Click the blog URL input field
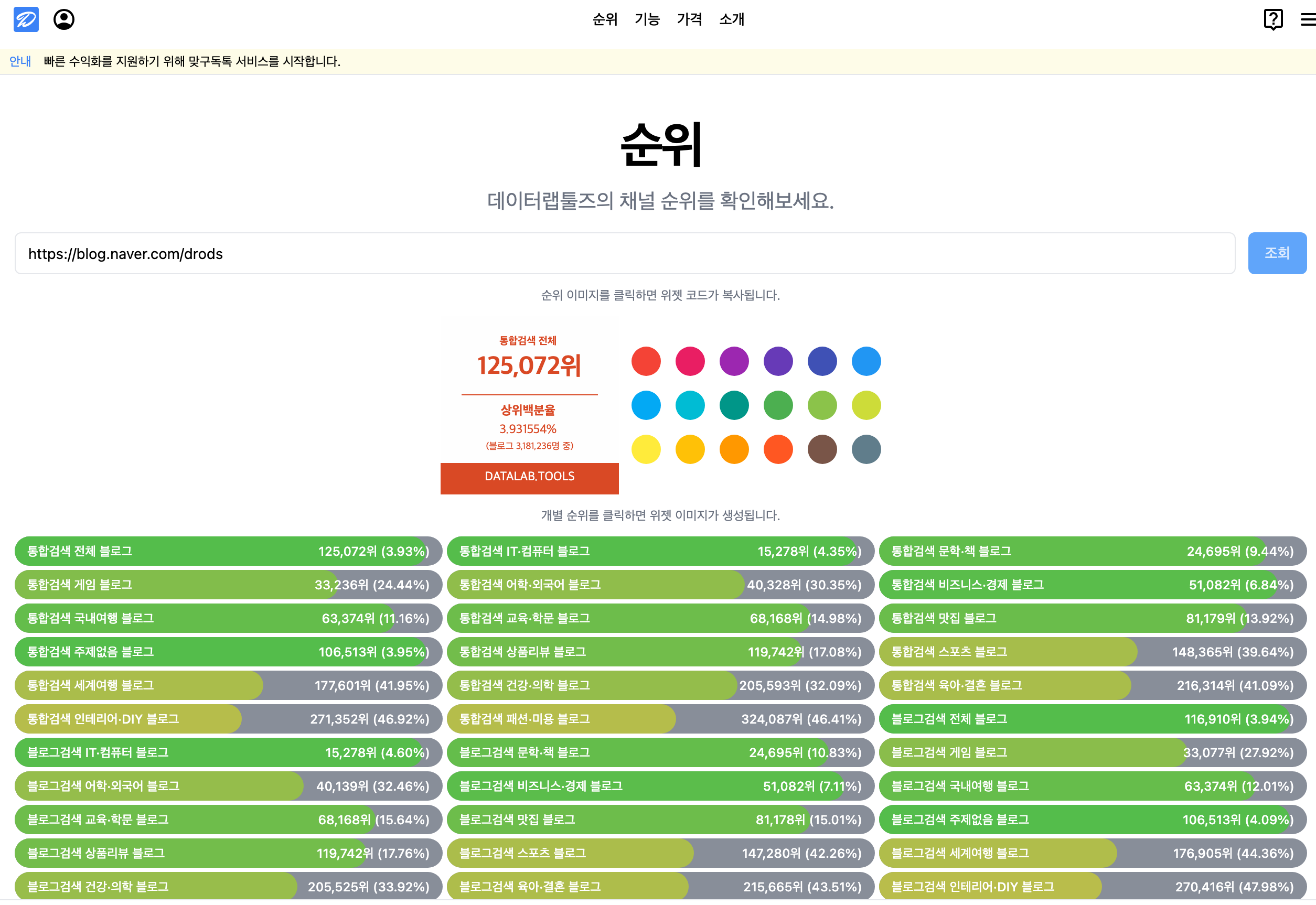The height and width of the screenshot is (905, 1316). [624, 253]
